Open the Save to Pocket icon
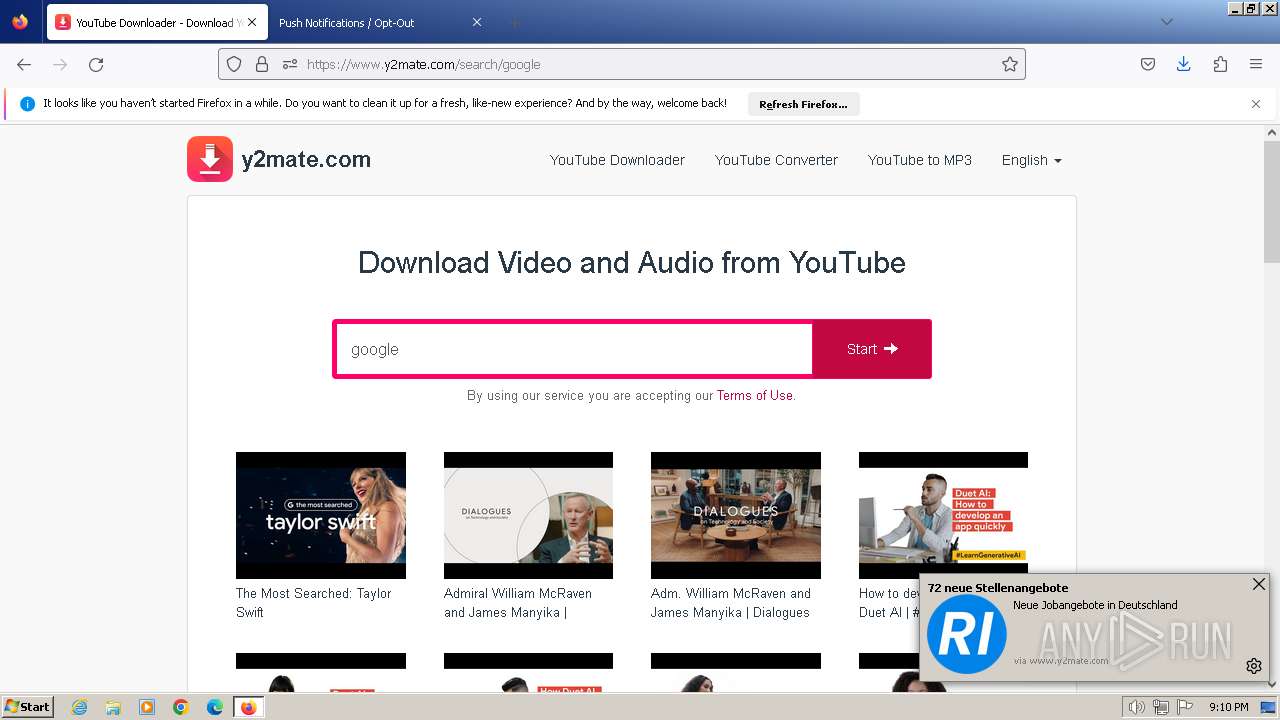Image resolution: width=1280 pixels, height=720 pixels. [x=1148, y=64]
